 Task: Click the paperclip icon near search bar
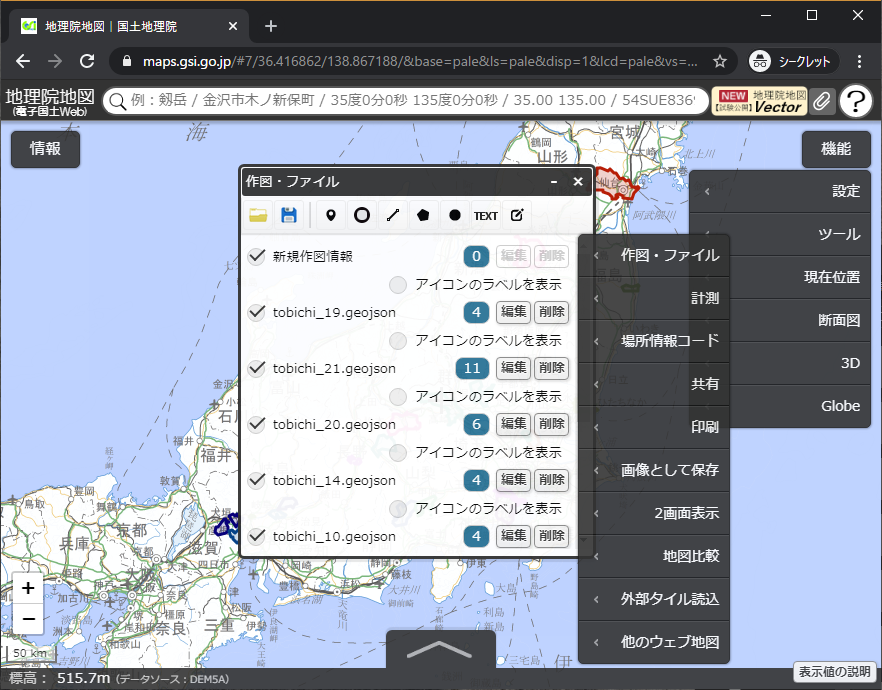pos(822,102)
